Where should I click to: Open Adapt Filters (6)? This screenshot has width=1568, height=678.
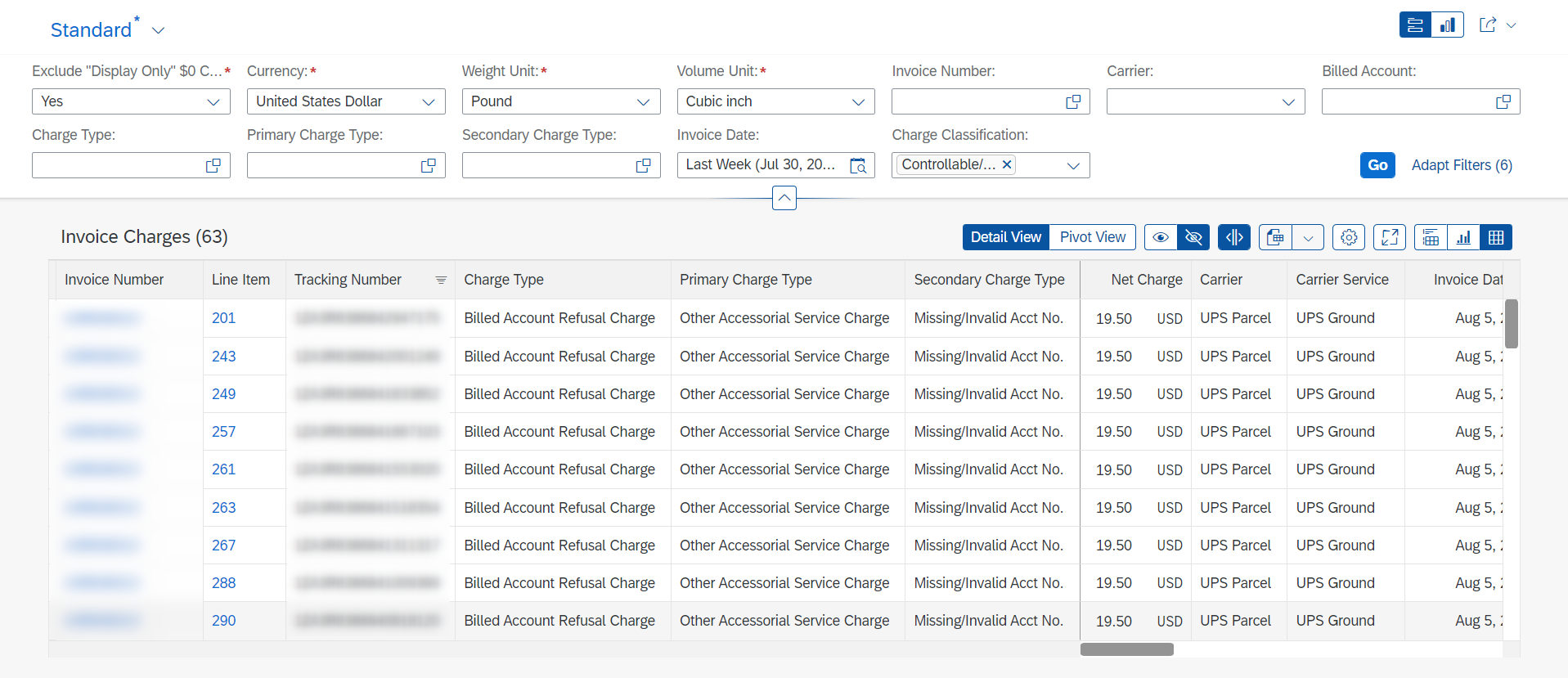pyautogui.click(x=1462, y=165)
